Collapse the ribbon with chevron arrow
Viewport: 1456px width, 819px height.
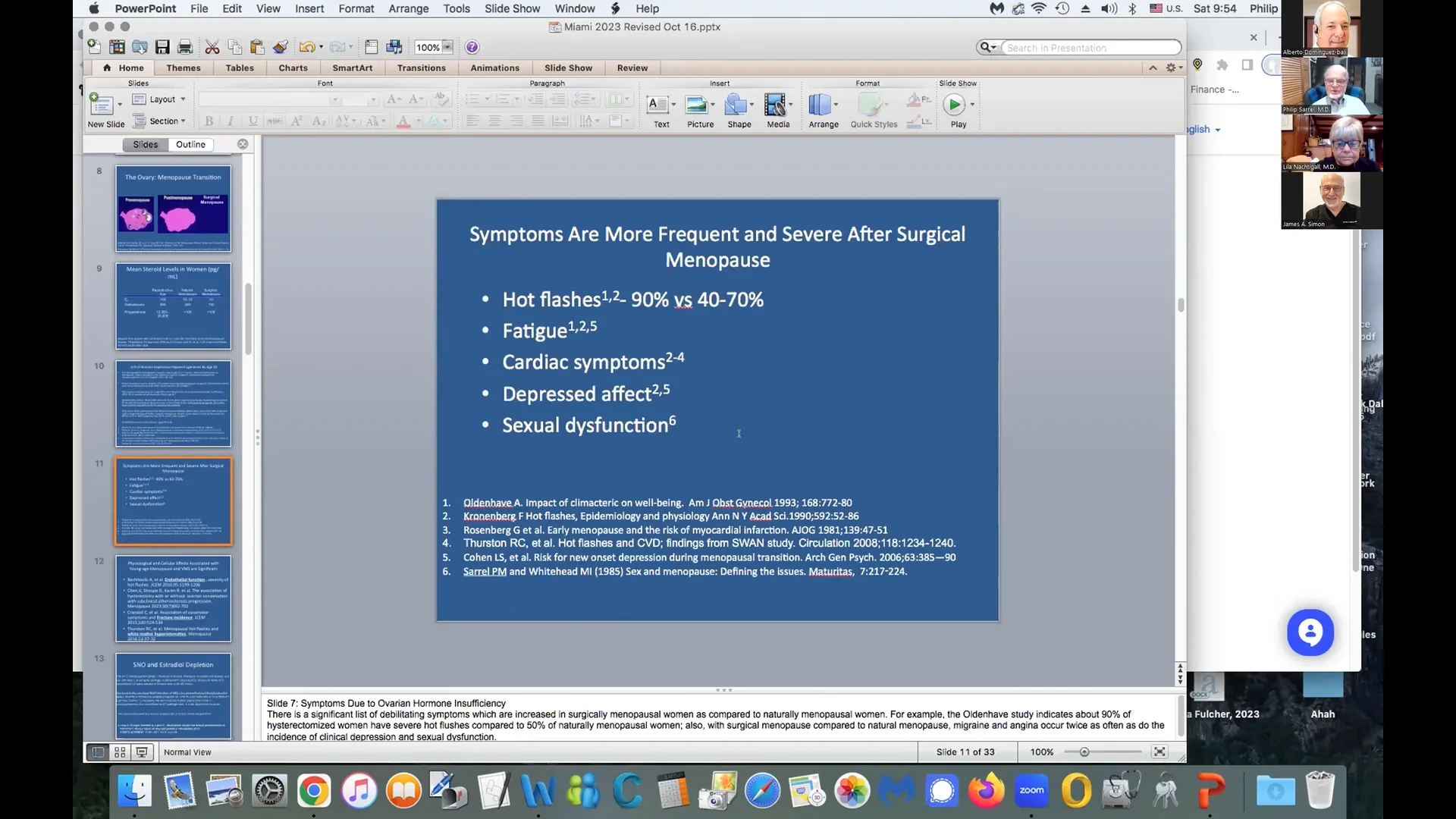[1153, 67]
